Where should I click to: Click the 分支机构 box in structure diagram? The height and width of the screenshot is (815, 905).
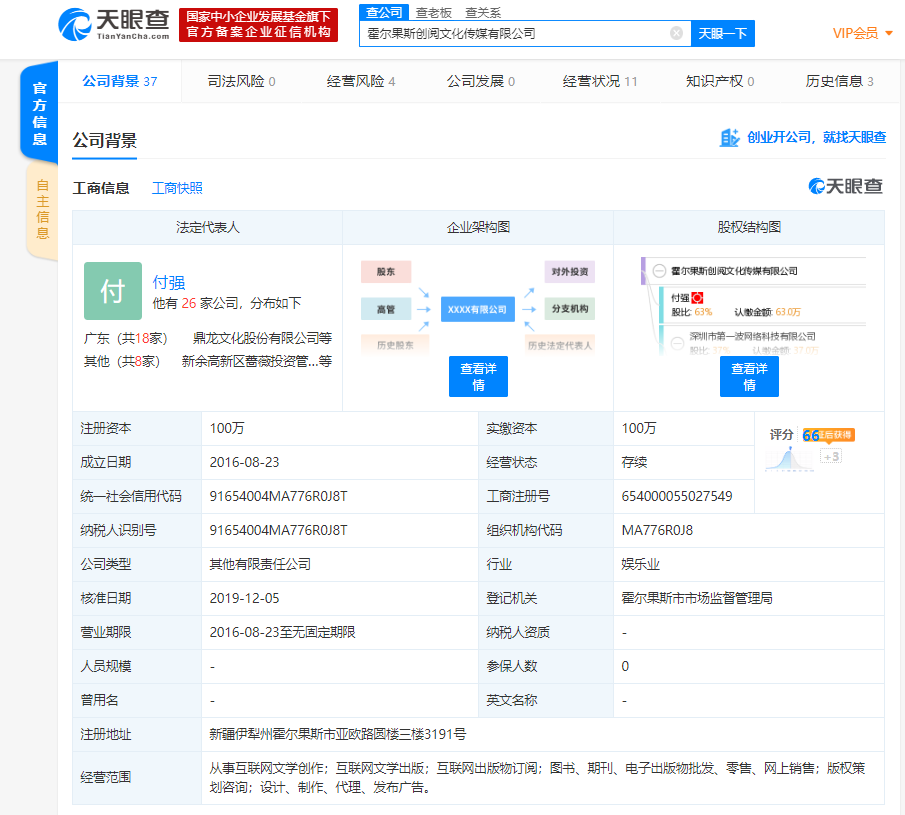point(570,309)
